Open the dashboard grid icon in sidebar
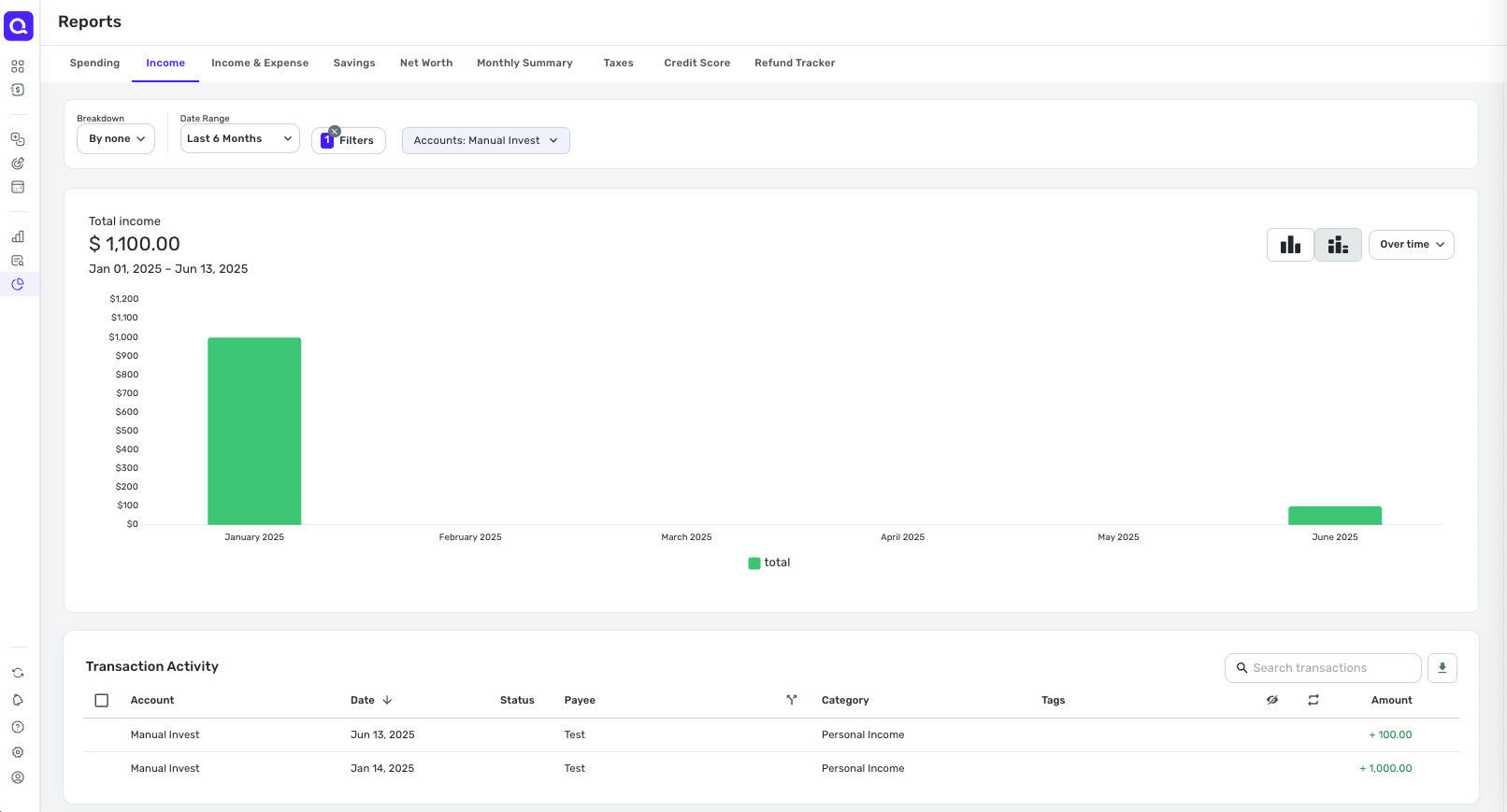The image size is (1507, 812). [x=18, y=66]
